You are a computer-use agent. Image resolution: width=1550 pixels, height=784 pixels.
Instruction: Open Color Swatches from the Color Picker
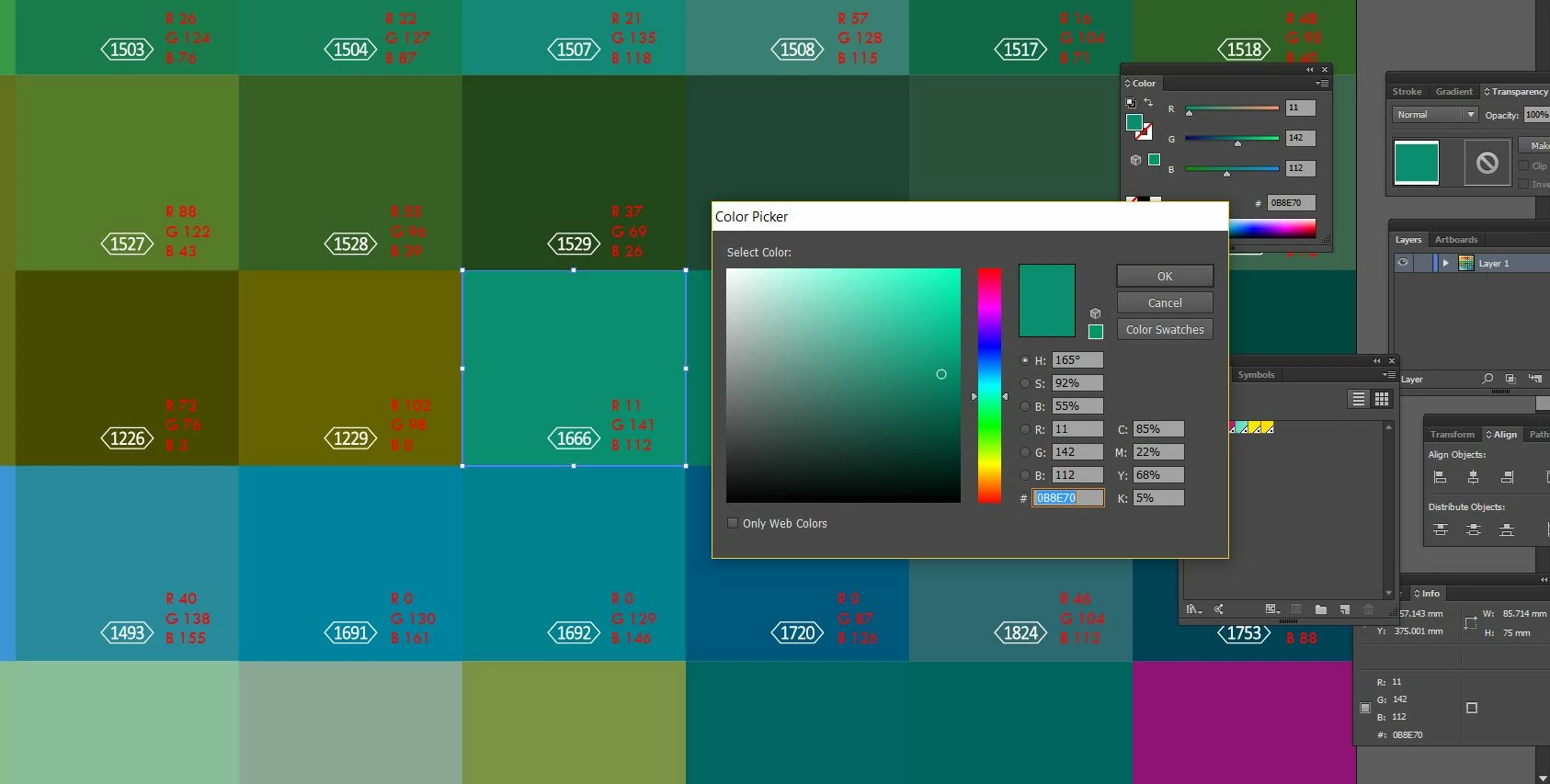pos(1165,329)
